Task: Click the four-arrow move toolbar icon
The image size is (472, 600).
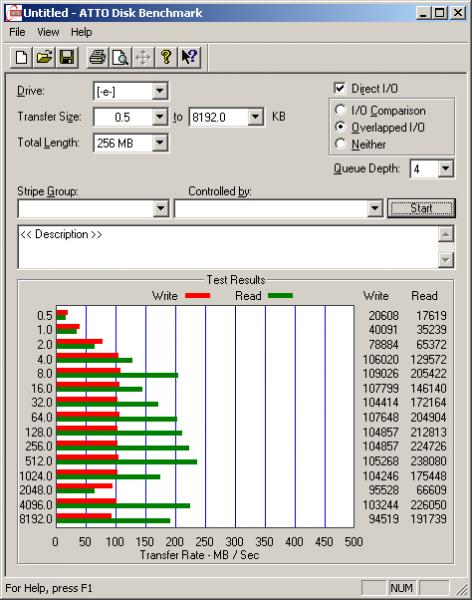Action: (143, 58)
